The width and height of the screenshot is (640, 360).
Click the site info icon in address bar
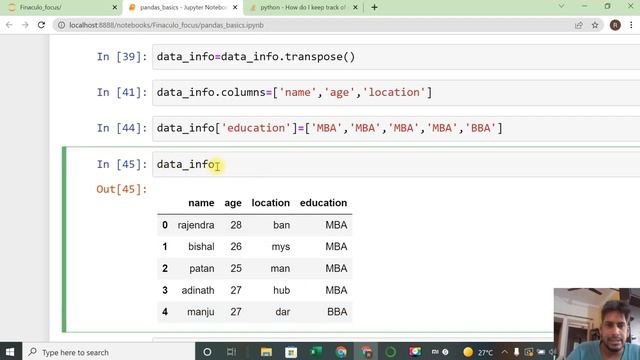(61, 25)
